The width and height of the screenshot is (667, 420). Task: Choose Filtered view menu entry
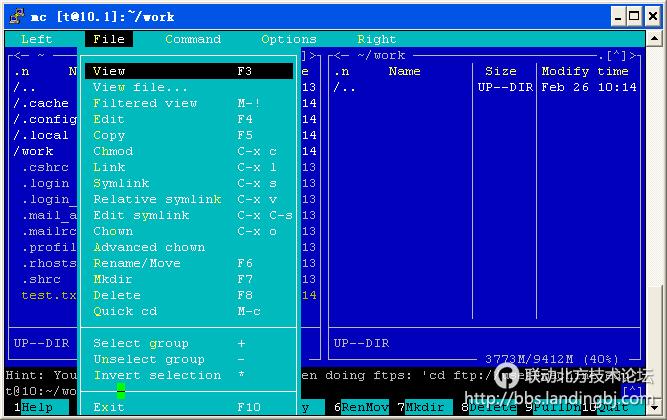pyautogui.click(x=145, y=103)
